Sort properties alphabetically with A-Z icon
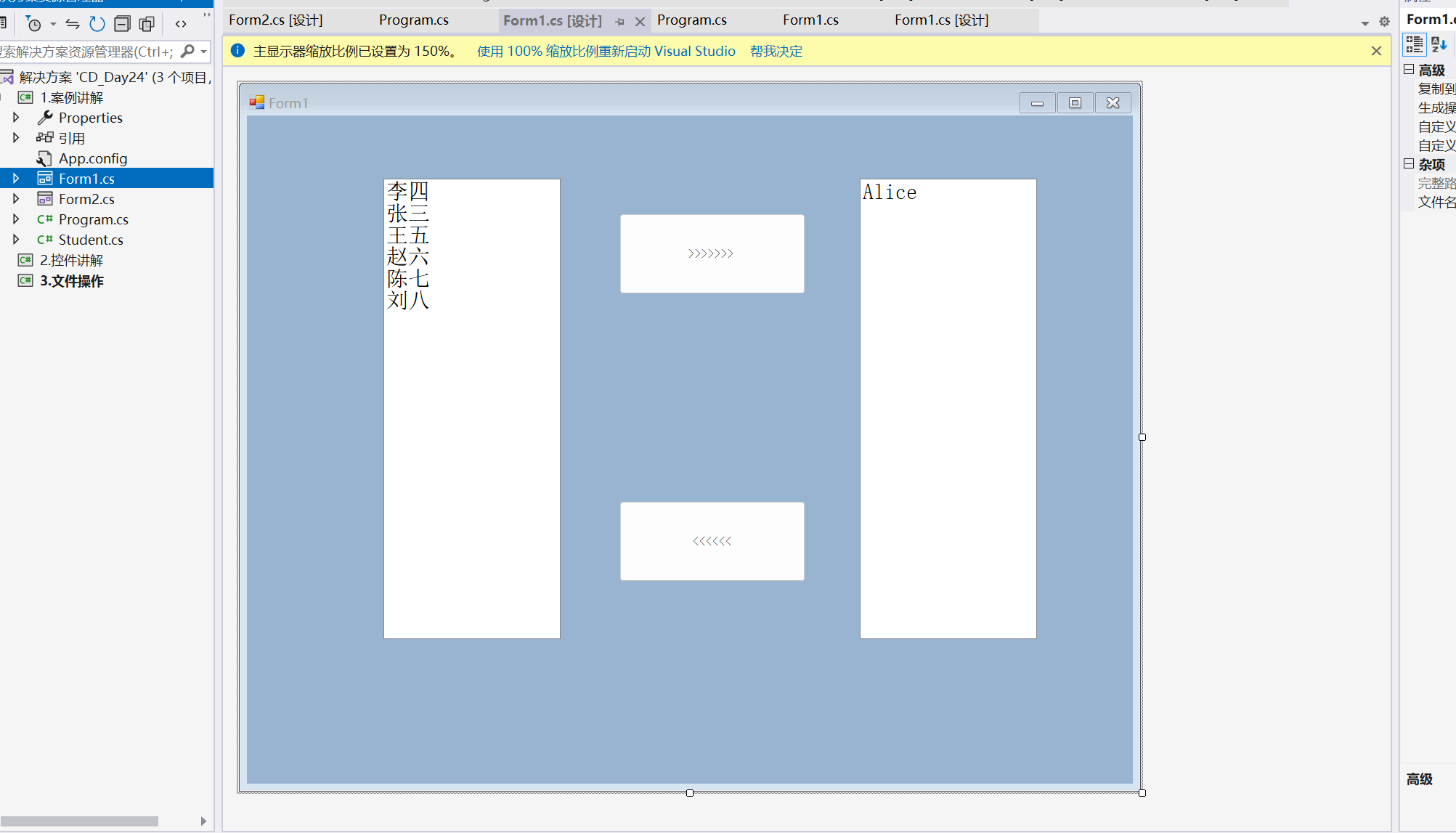 pos(1439,45)
